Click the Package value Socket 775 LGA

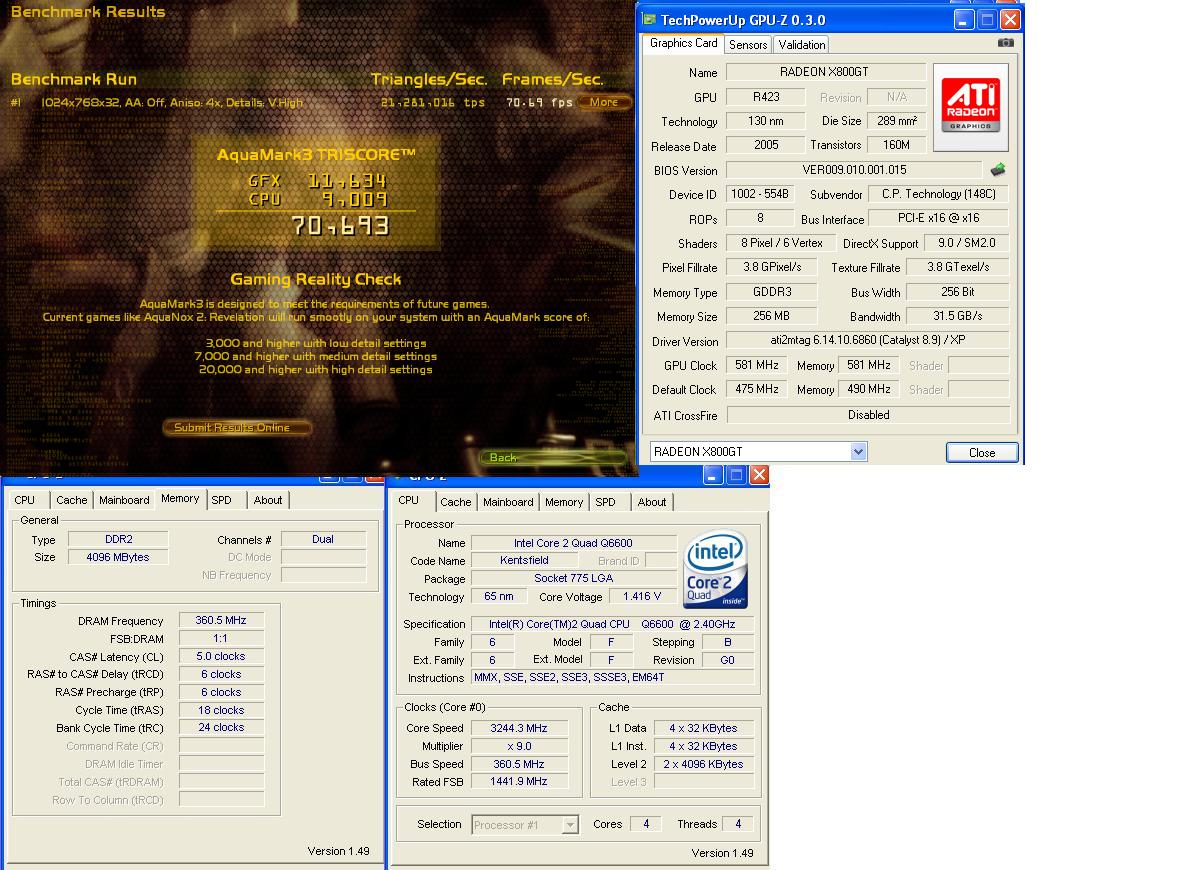click(573, 578)
